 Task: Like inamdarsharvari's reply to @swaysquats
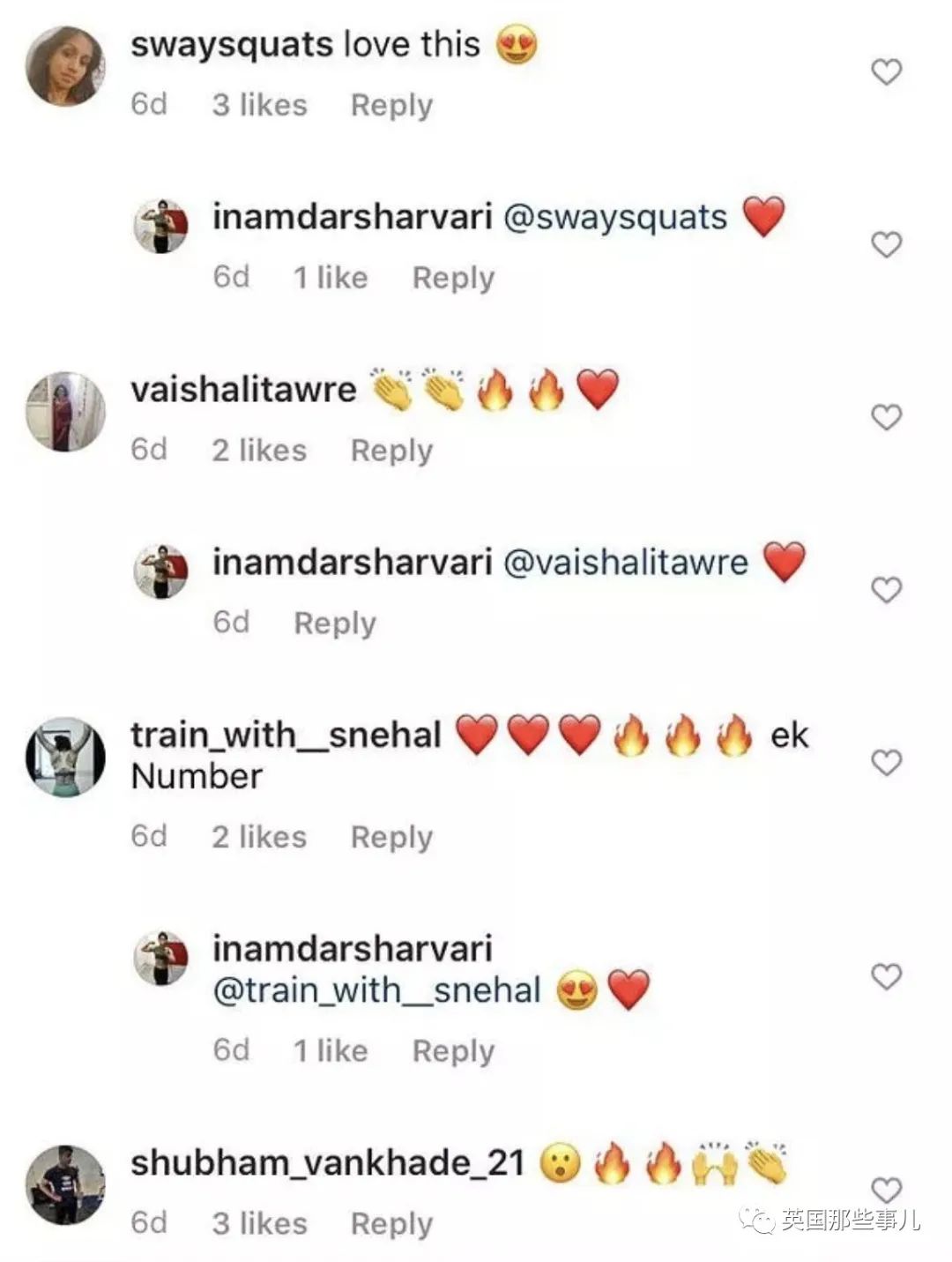(x=886, y=244)
